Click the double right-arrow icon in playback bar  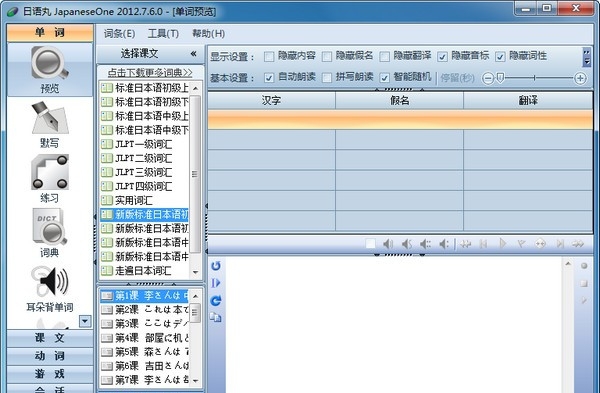[x=578, y=244]
